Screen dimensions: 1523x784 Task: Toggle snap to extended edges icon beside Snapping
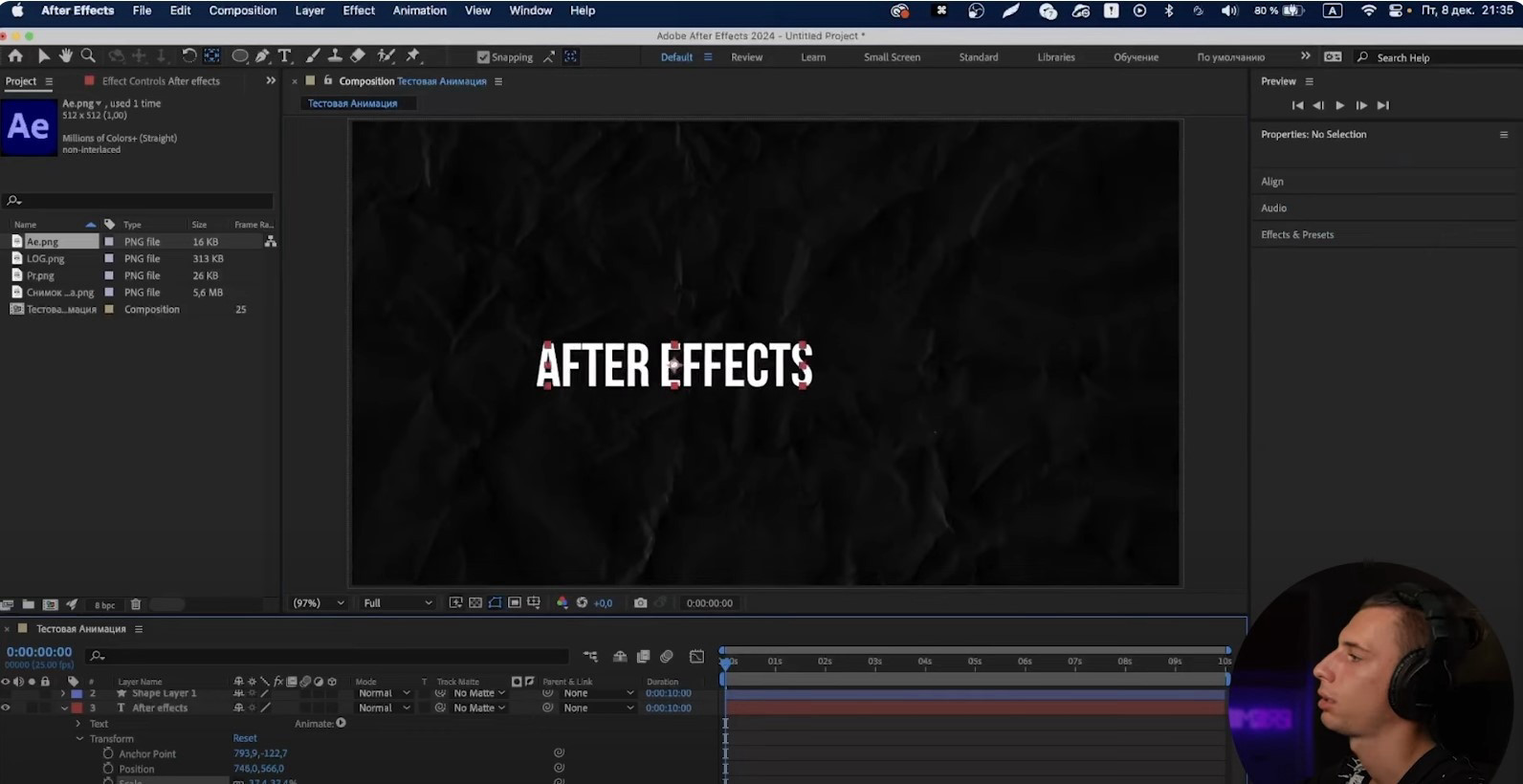coord(549,57)
